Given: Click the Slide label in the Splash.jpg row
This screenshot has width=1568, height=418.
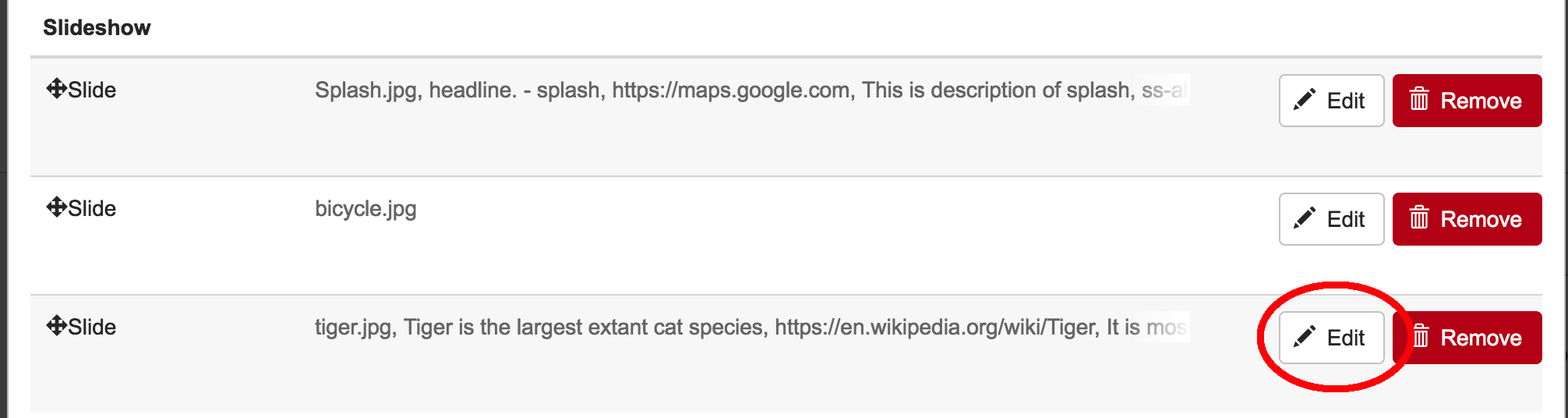Looking at the screenshot, I should coord(92,90).
